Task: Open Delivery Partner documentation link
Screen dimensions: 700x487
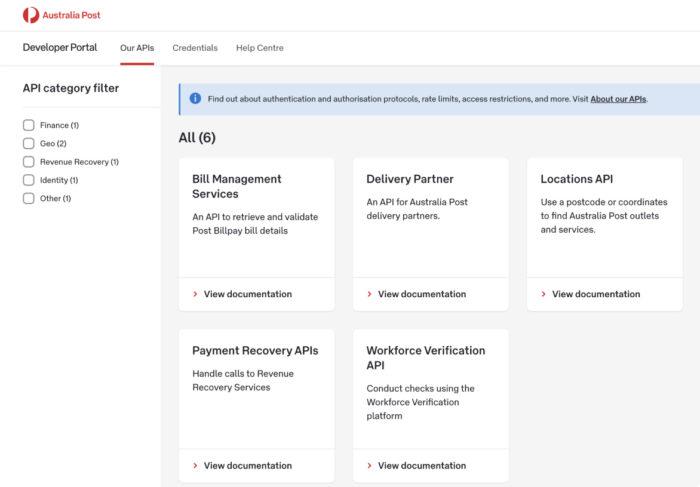Action: click(x=421, y=294)
